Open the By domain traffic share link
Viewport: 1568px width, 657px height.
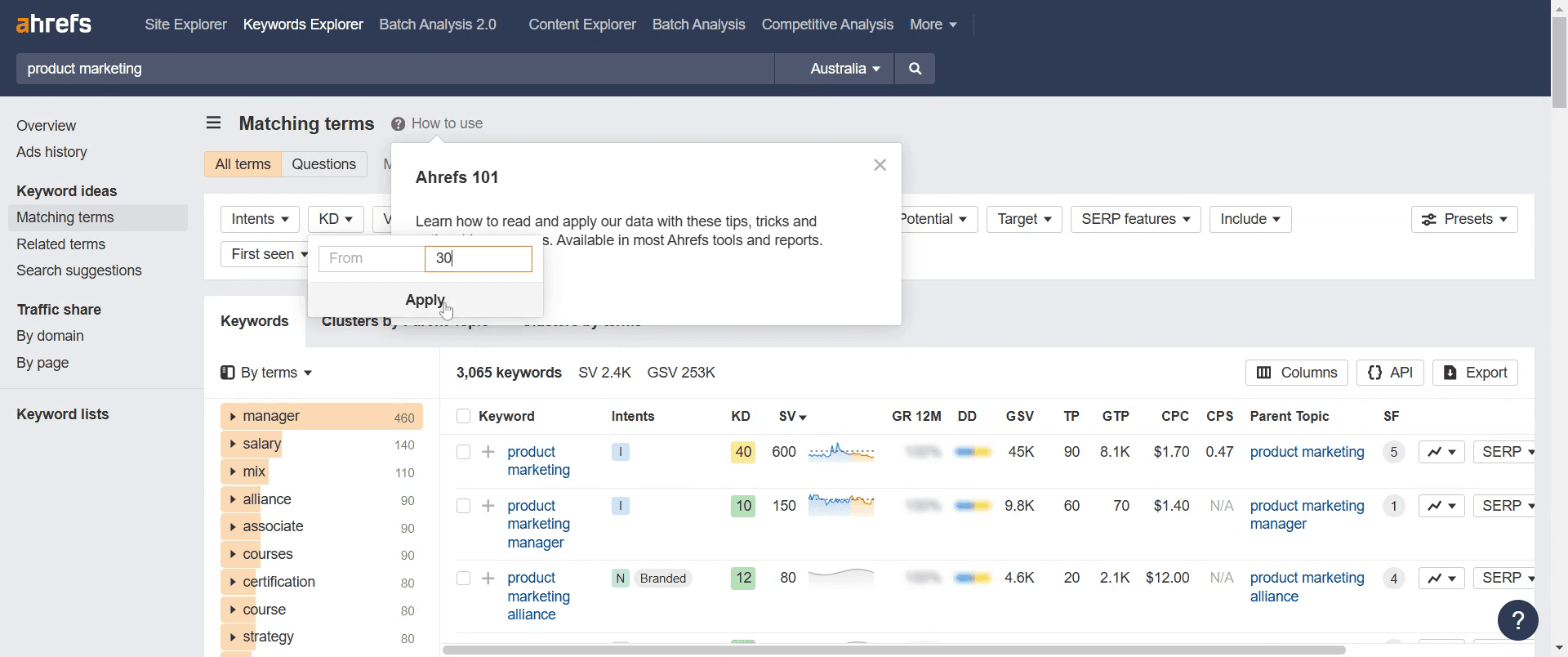click(x=50, y=336)
